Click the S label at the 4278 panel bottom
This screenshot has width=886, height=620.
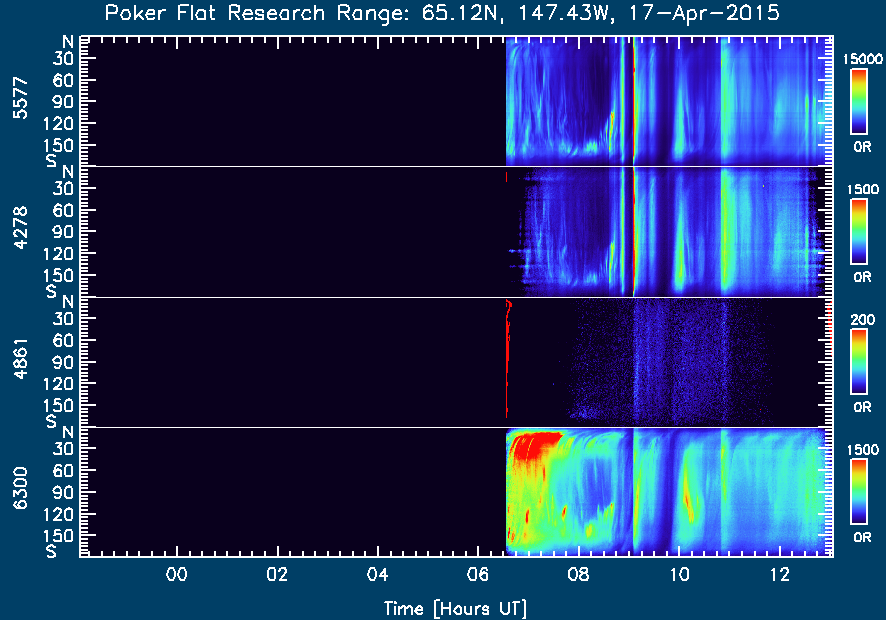pyautogui.click(x=52, y=291)
